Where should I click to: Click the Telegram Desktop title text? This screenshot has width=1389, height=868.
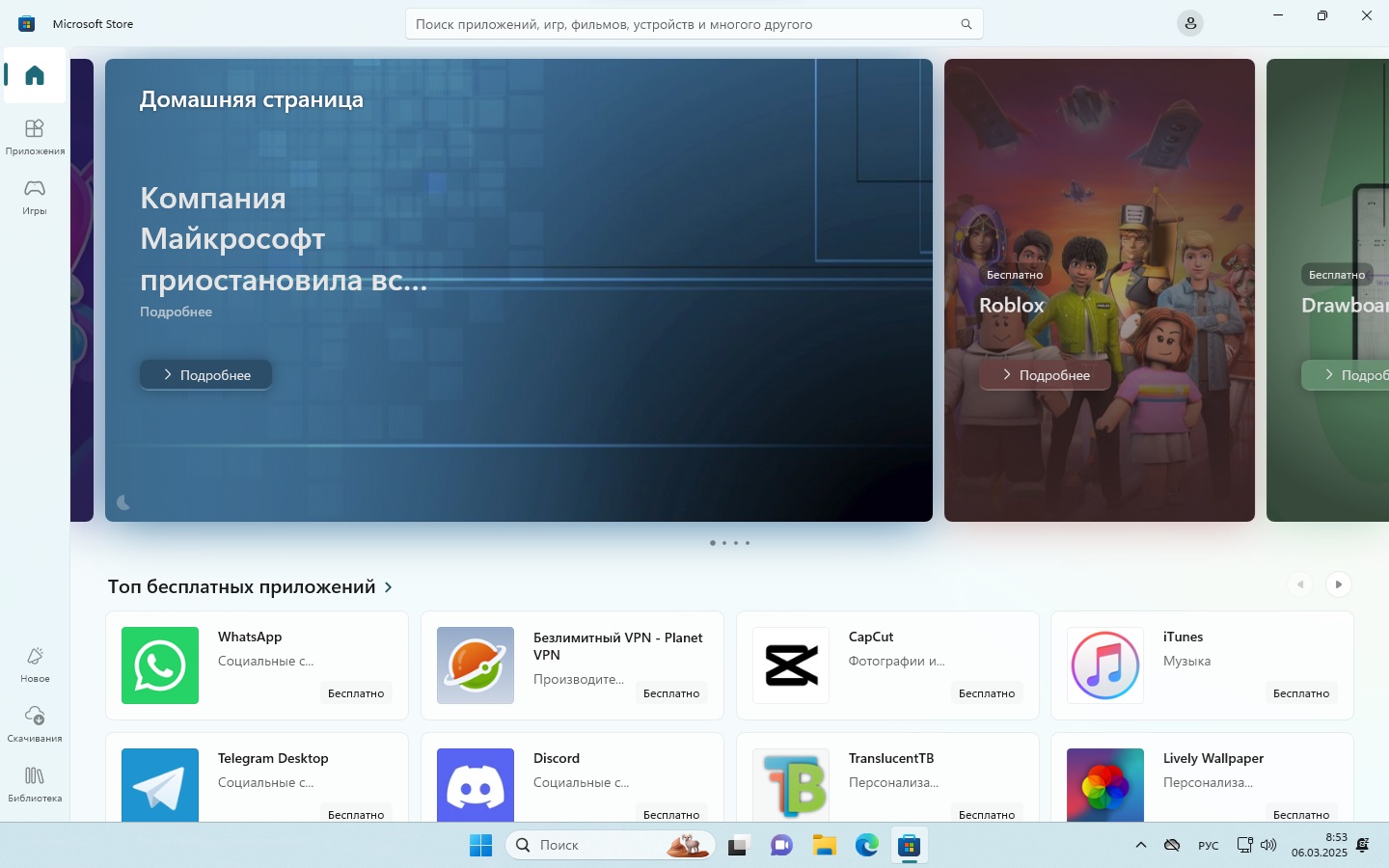273,758
